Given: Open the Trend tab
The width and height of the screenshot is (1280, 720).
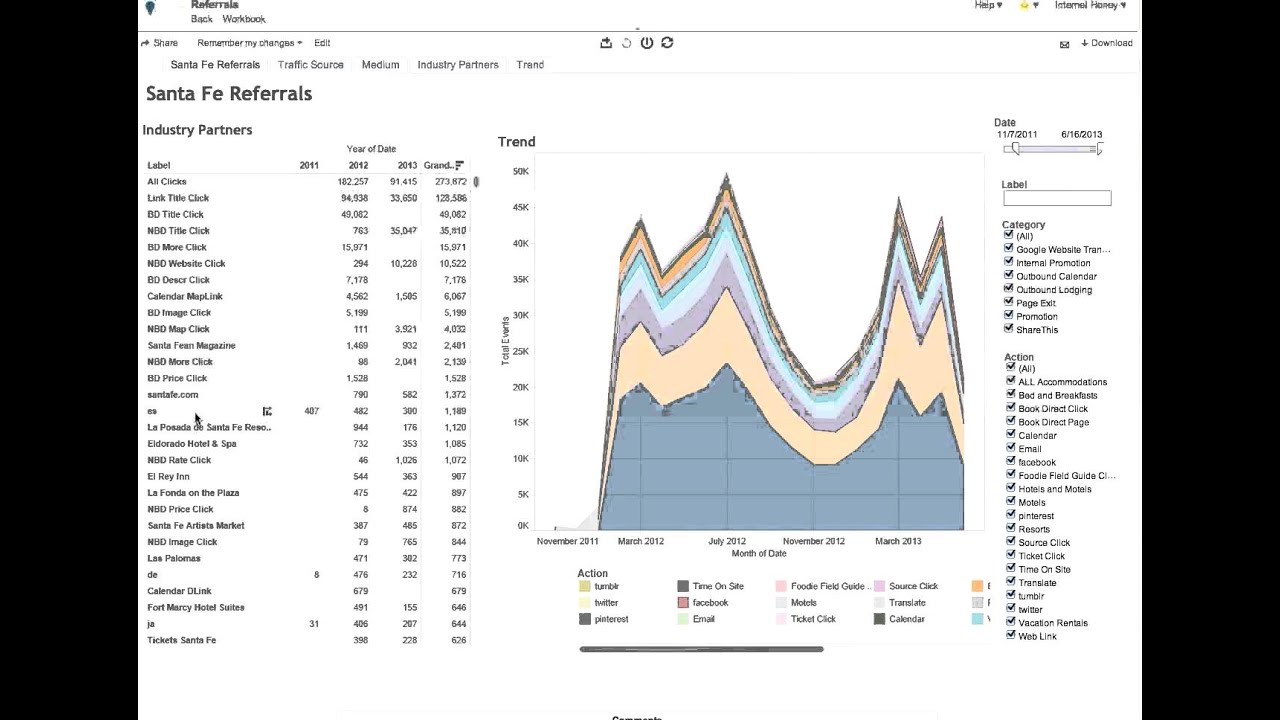Looking at the screenshot, I should (530, 65).
